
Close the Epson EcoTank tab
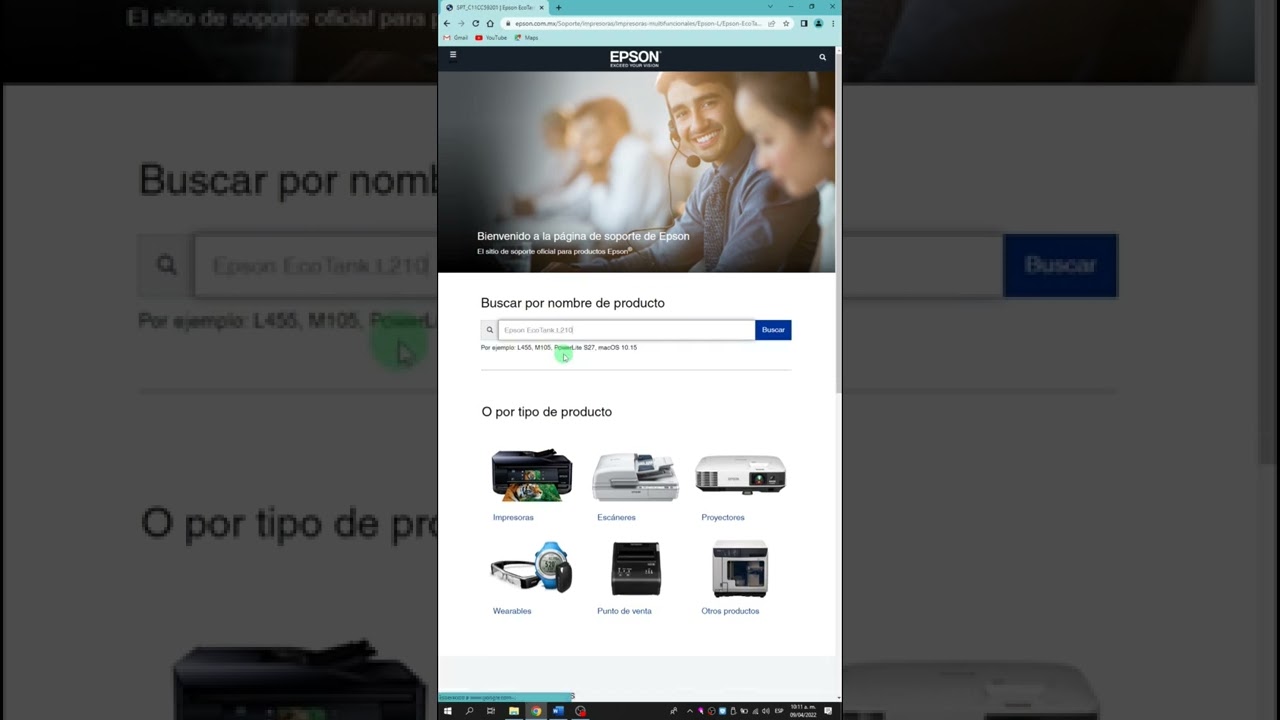click(x=541, y=7)
